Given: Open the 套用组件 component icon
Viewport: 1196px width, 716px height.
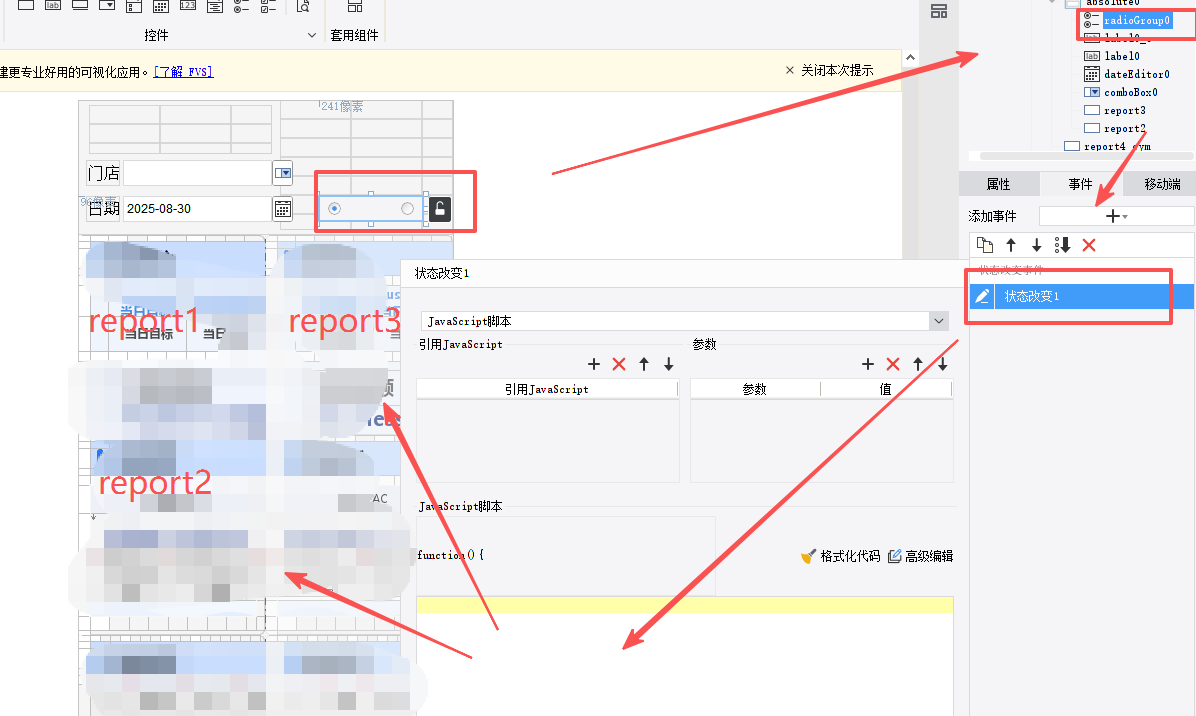Looking at the screenshot, I should pos(355,6).
